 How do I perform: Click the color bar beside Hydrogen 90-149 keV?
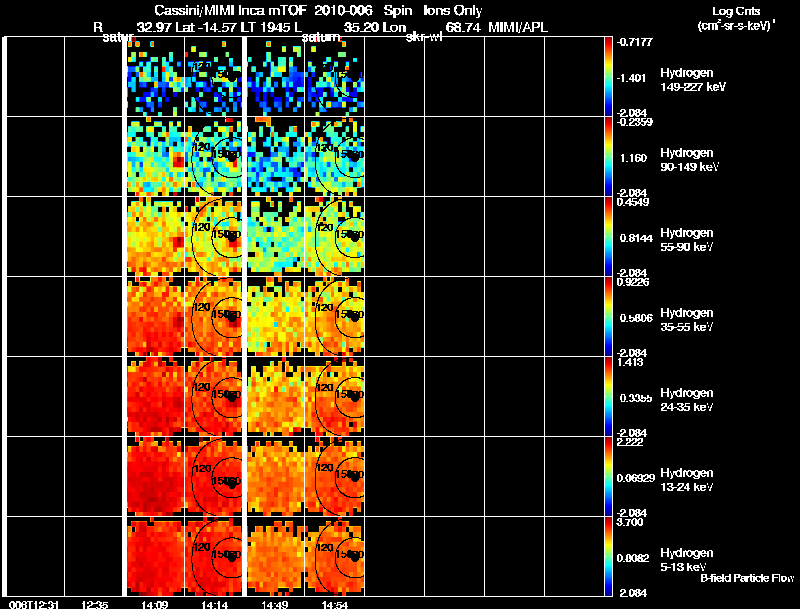pos(608,157)
